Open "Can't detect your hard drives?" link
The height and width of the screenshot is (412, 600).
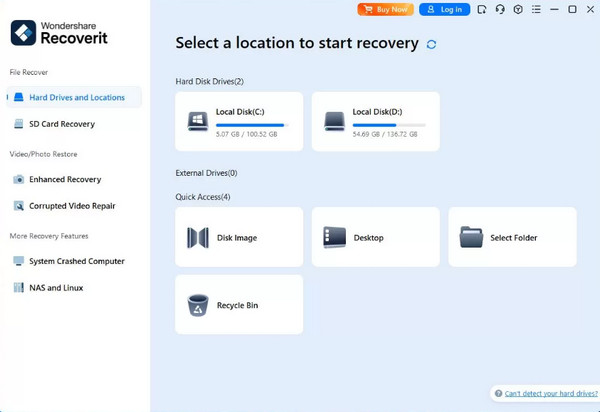tap(551, 394)
